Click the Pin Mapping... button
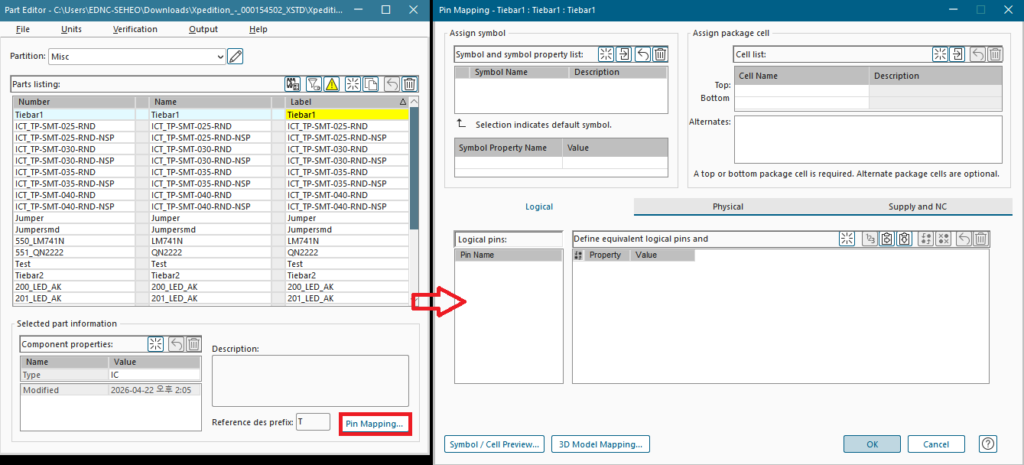Viewport: 1024px width, 465px height. (x=374, y=424)
